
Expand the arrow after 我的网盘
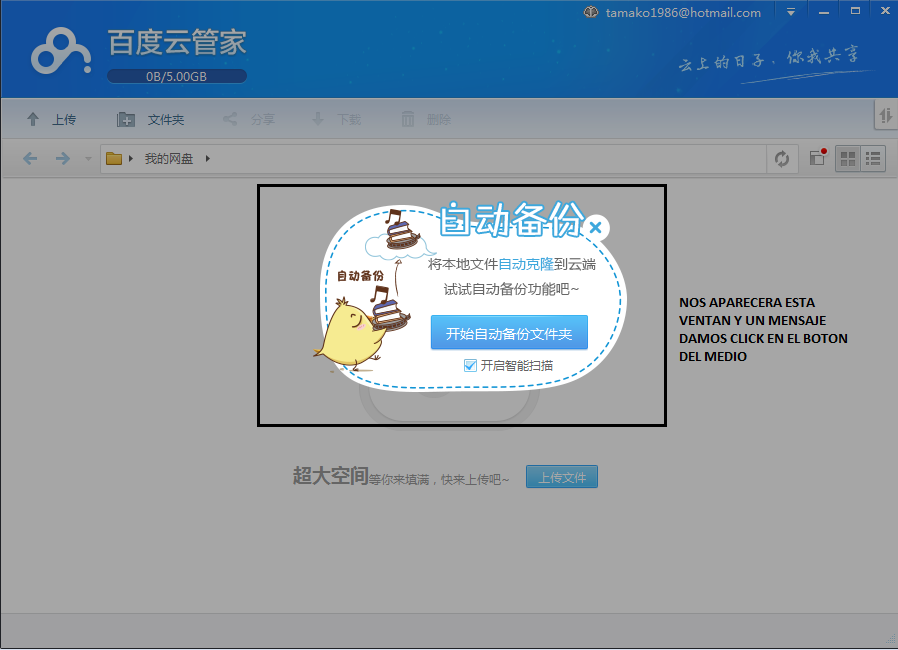pos(208,159)
